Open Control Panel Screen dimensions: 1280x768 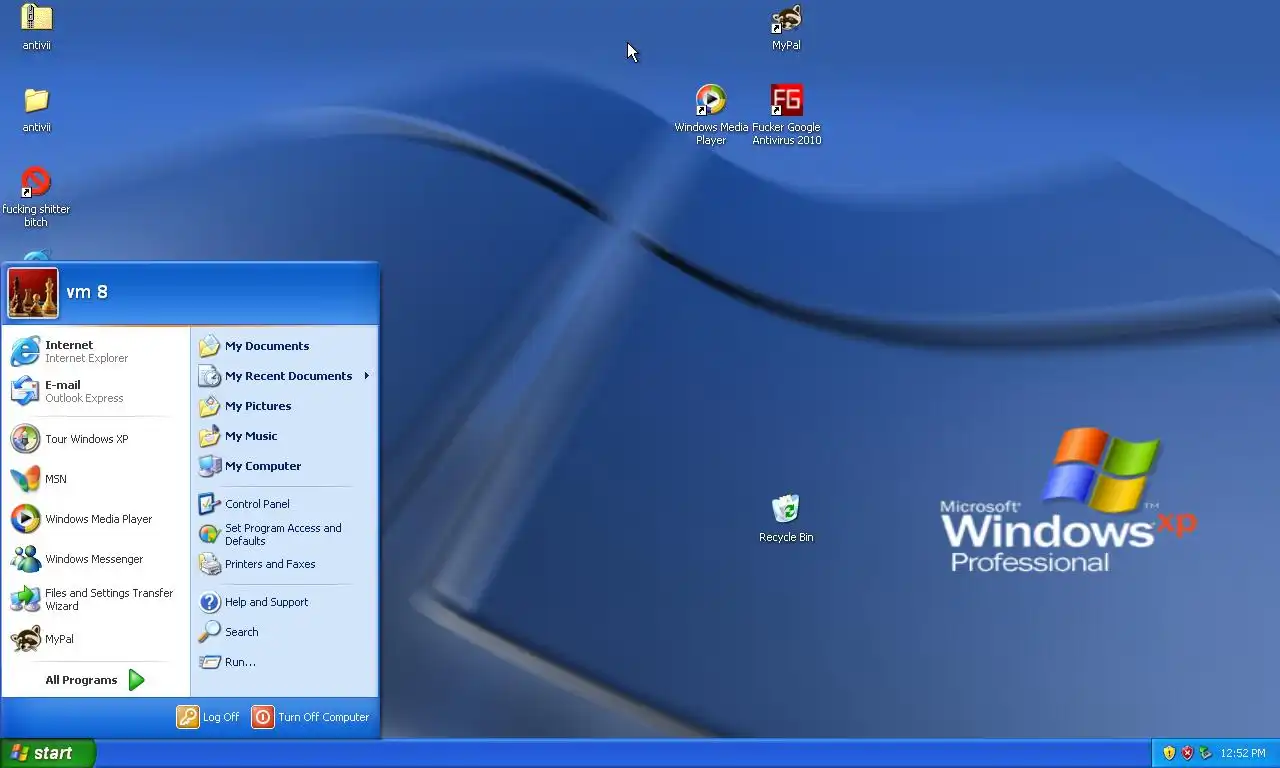(x=284, y=504)
